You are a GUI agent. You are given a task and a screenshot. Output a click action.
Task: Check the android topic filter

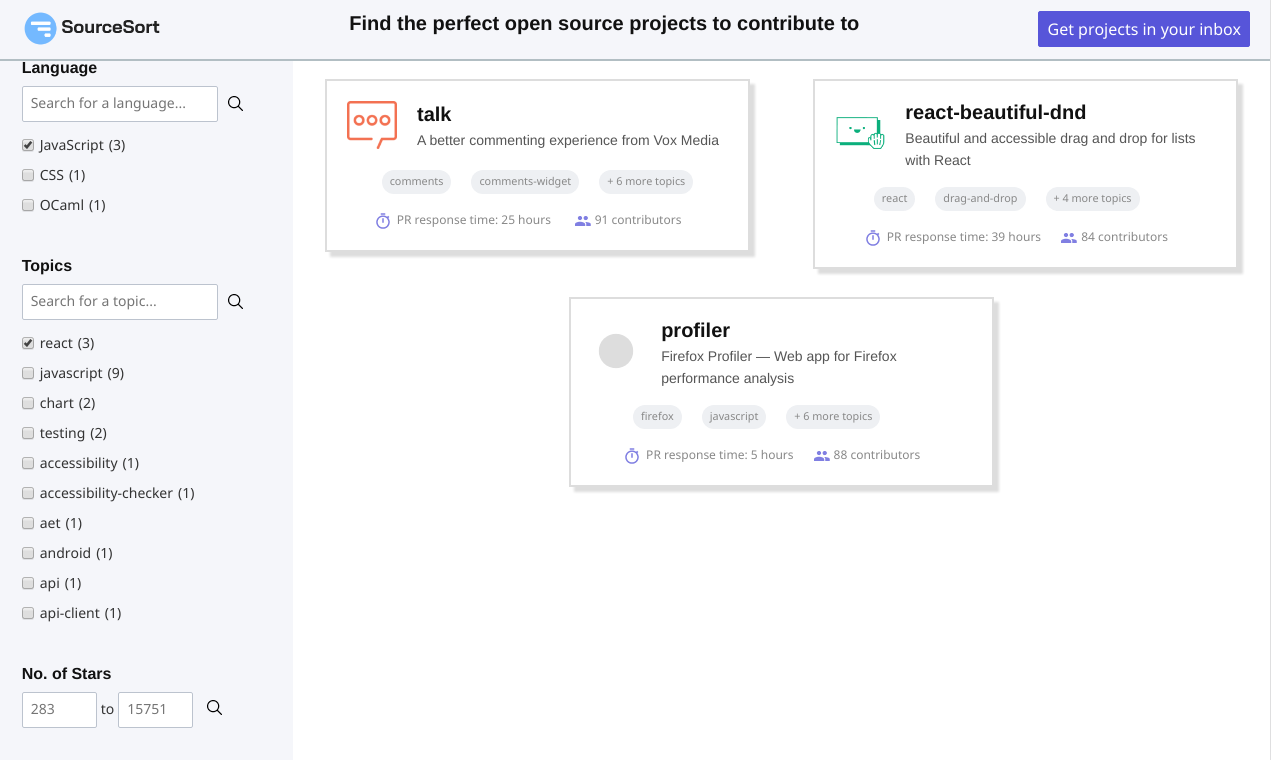28,553
